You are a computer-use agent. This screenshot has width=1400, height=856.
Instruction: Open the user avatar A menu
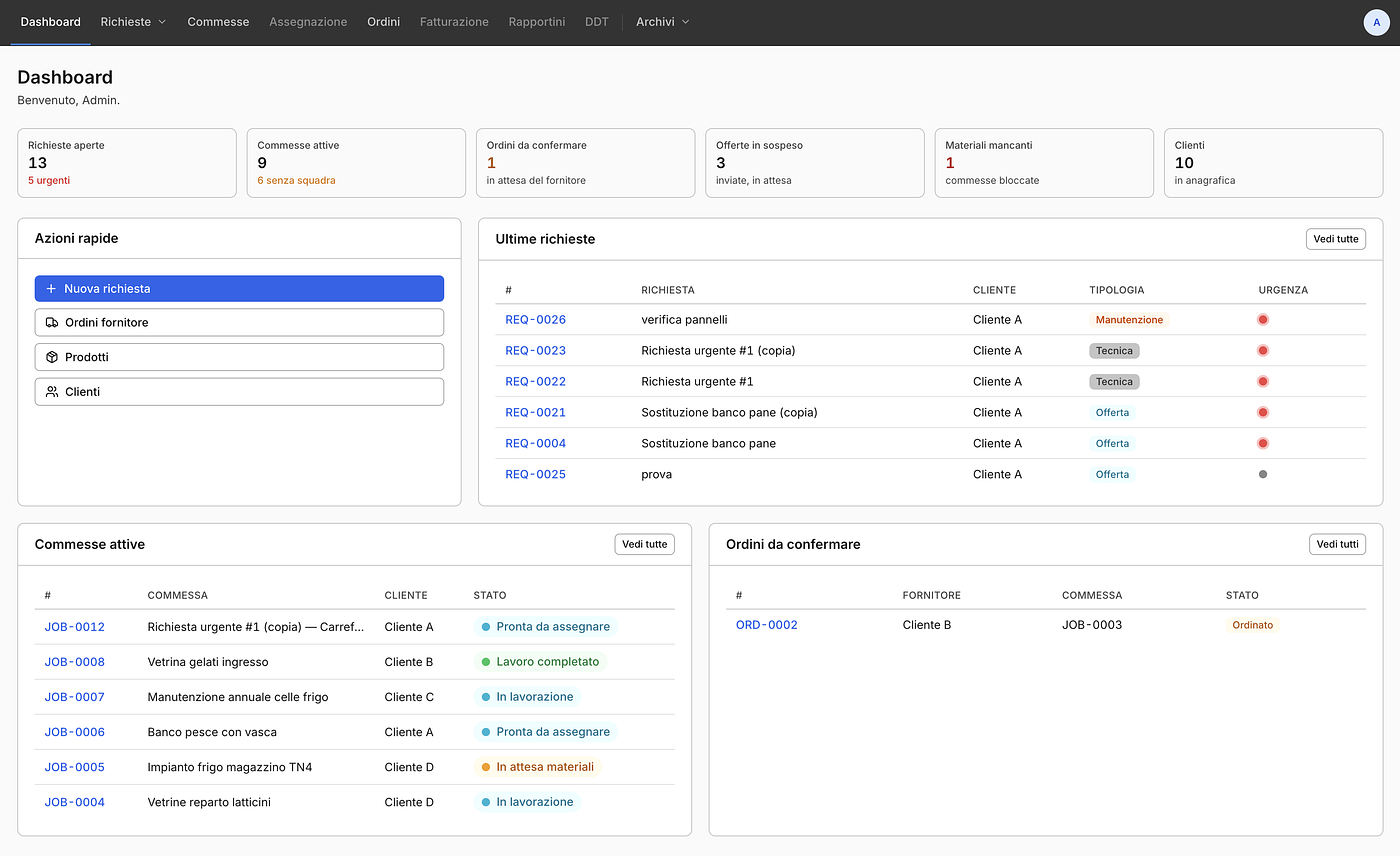1377,22
